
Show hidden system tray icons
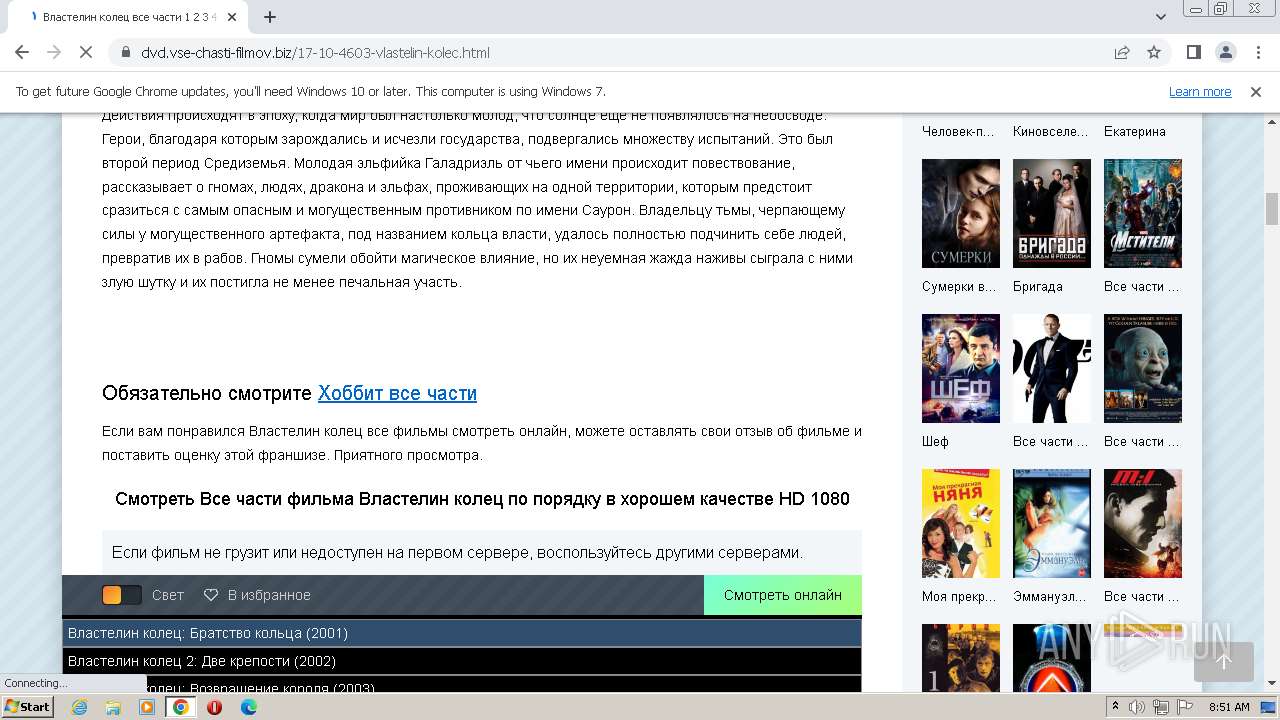1116,707
